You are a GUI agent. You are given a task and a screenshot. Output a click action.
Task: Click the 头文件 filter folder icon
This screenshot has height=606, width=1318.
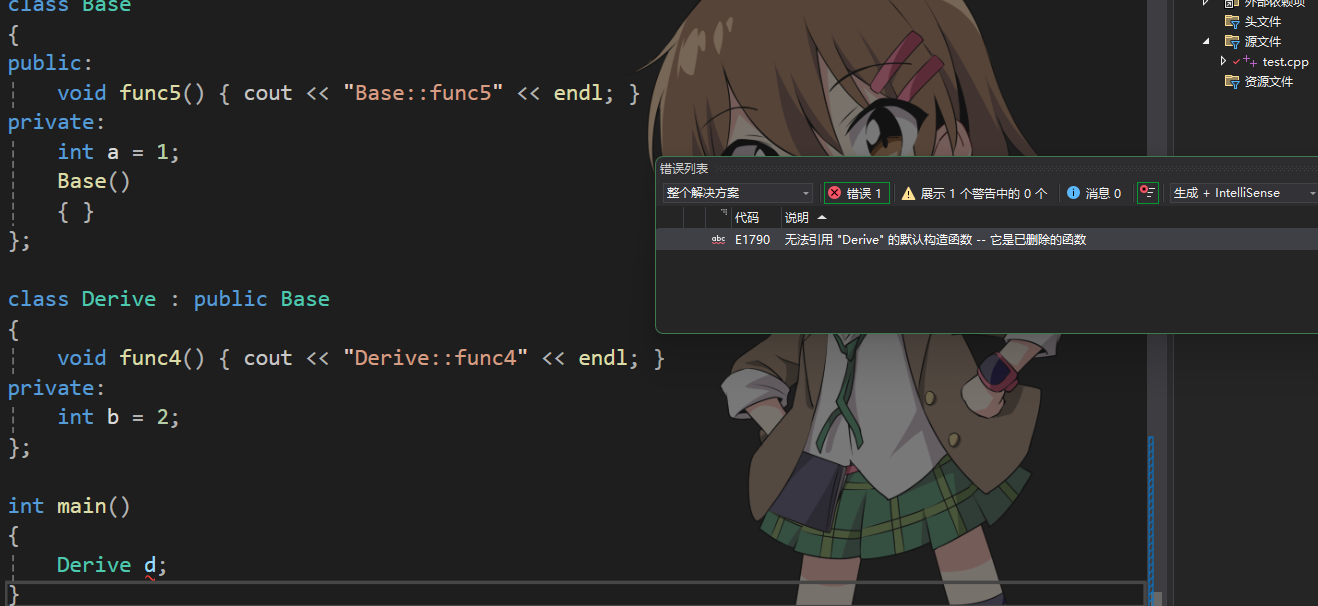pyautogui.click(x=1232, y=22)
